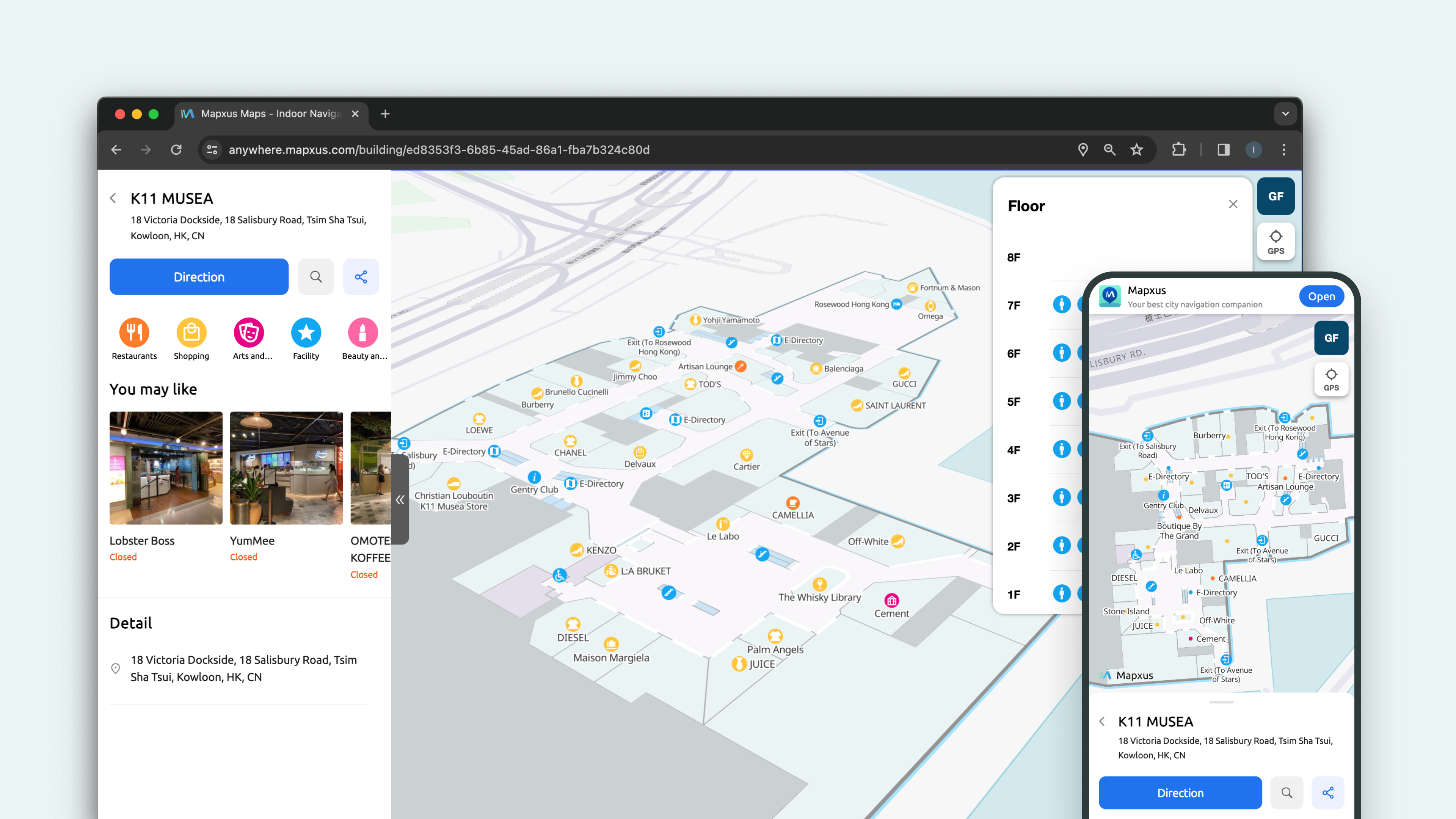Click the restroom icon on the 1F row

point(1062,593)
